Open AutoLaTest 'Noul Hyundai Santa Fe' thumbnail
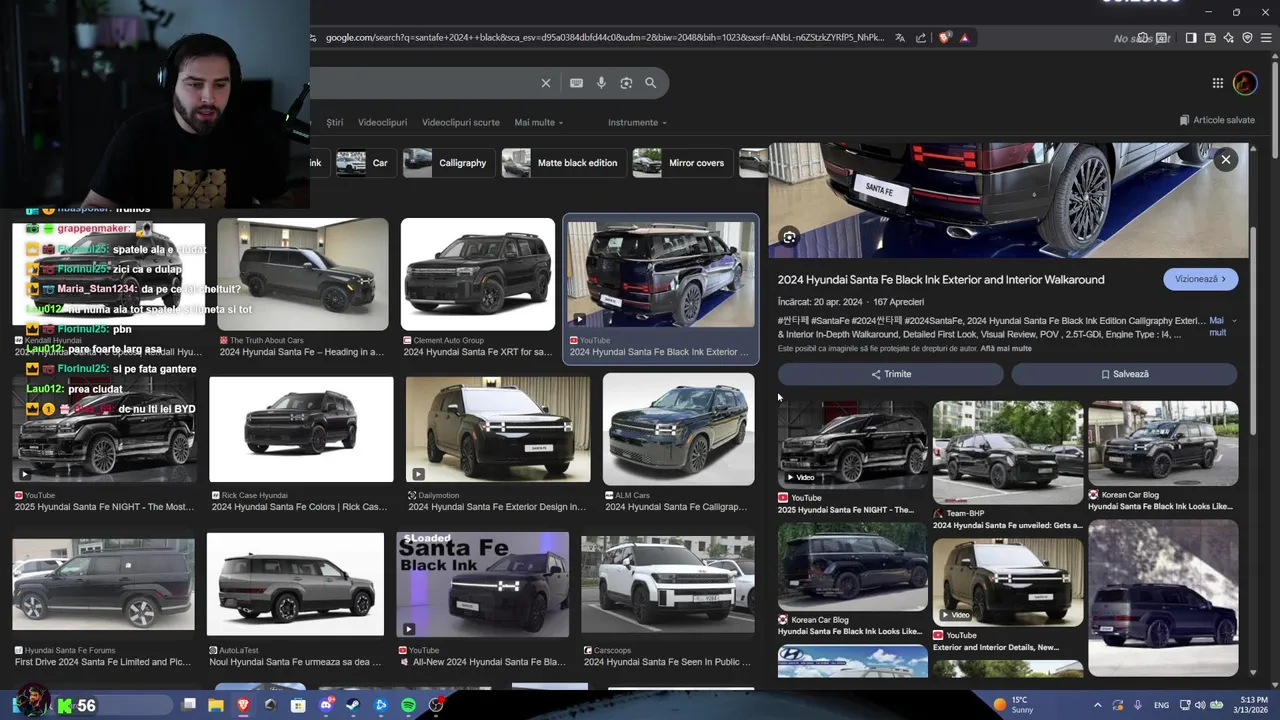1280x720 pixels. (x=295, y=584)
